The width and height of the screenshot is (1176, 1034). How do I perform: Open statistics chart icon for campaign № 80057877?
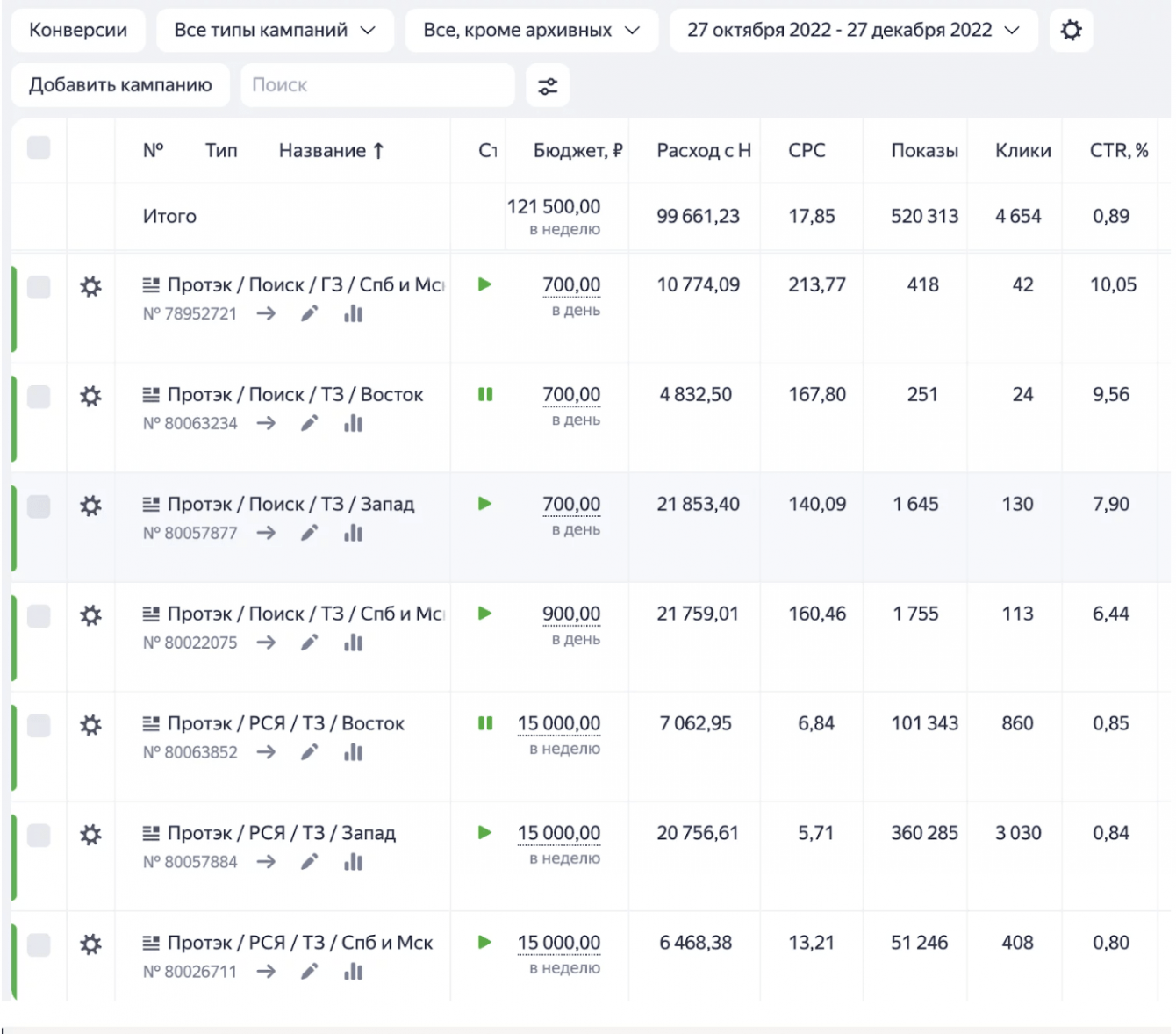coord(354,534)
